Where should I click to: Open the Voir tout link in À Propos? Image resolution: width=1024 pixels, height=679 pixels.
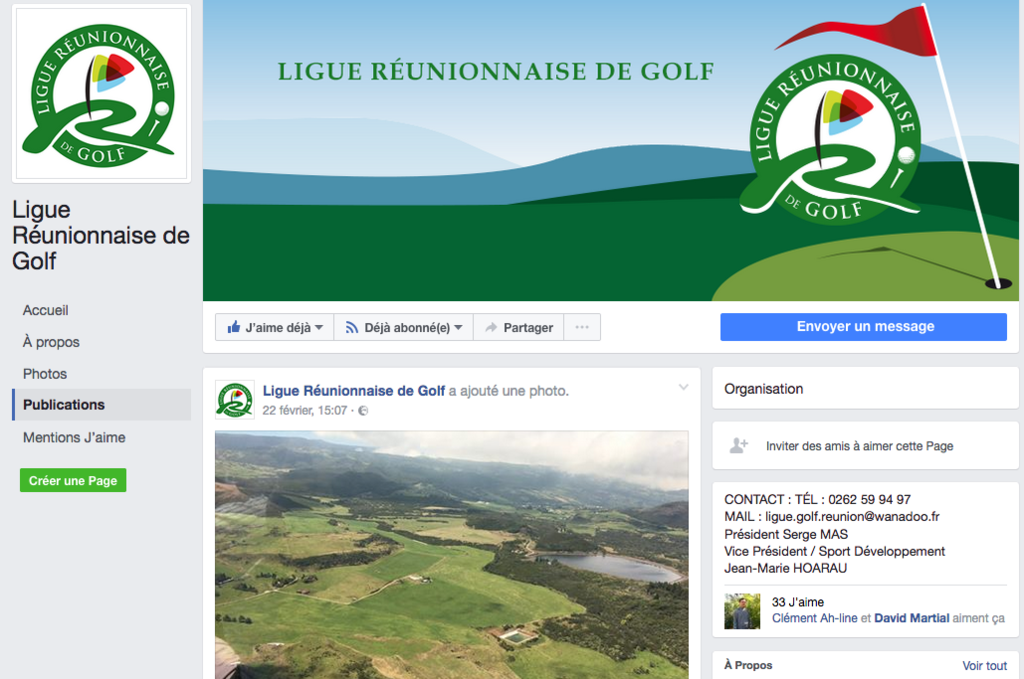(x=984, y=665)
